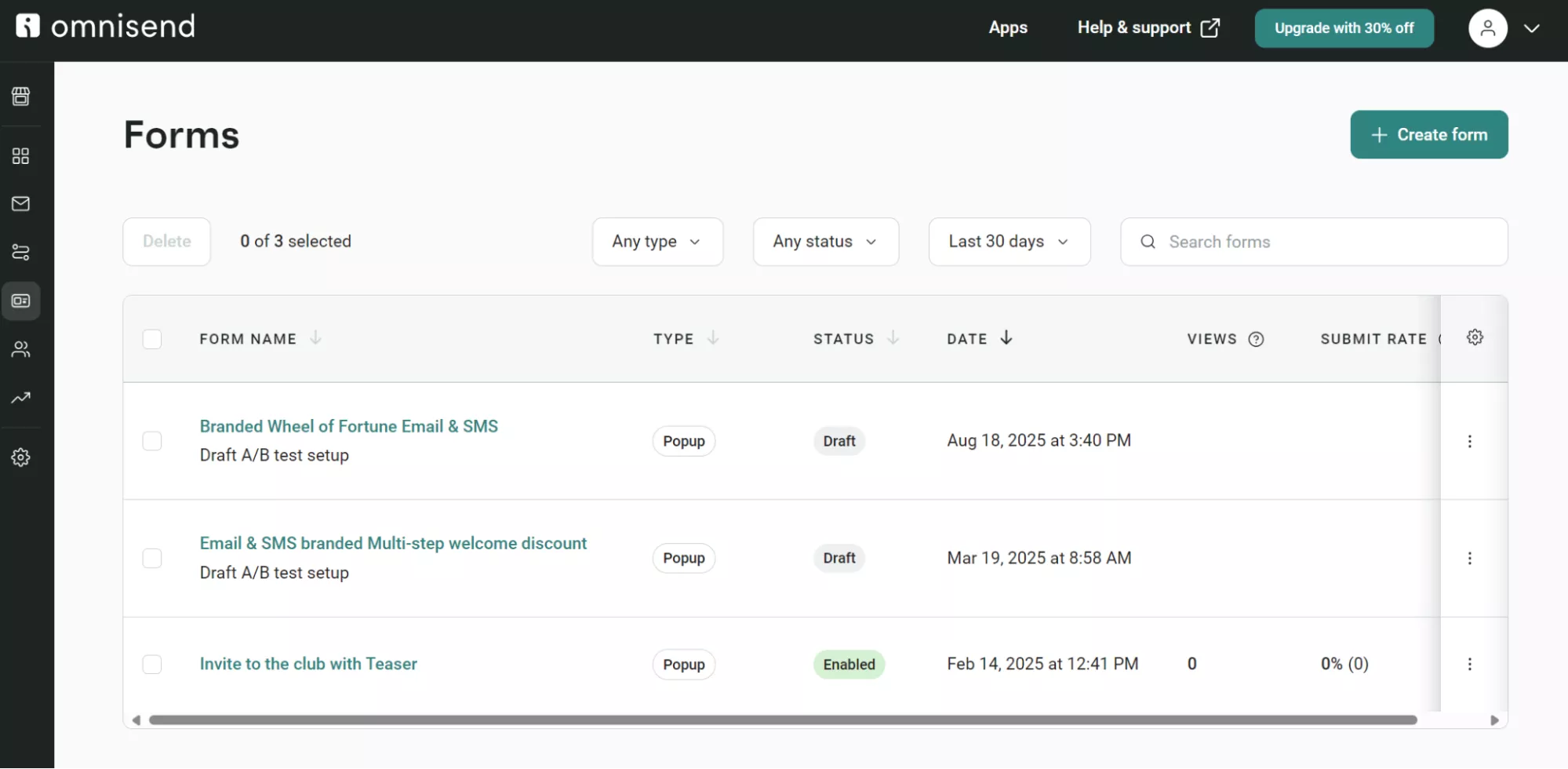
Task: Open the campaigns envelope icon in sidebar
Action: [21, 204]
